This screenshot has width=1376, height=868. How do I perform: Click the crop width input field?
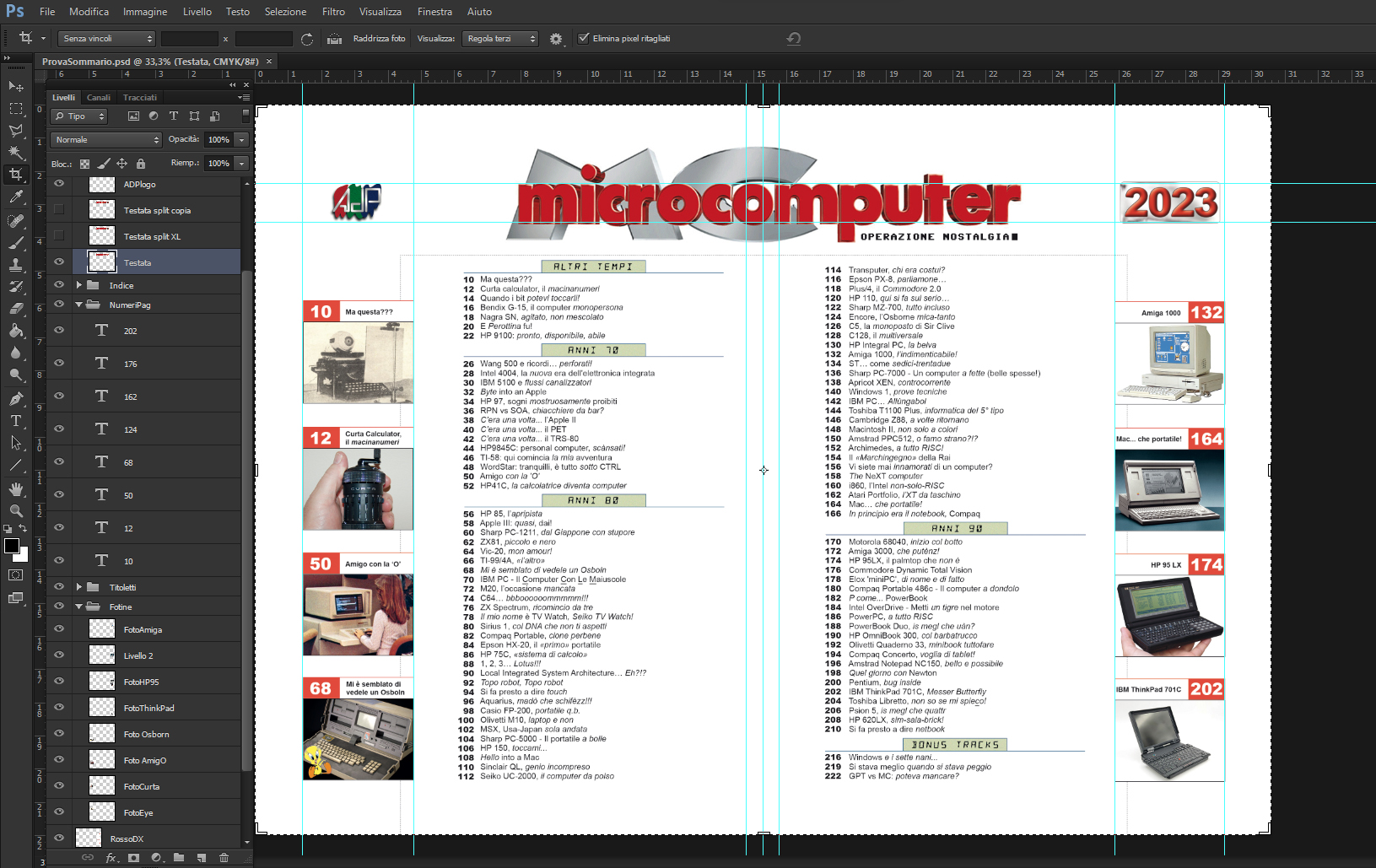click(x=190, y=39)
